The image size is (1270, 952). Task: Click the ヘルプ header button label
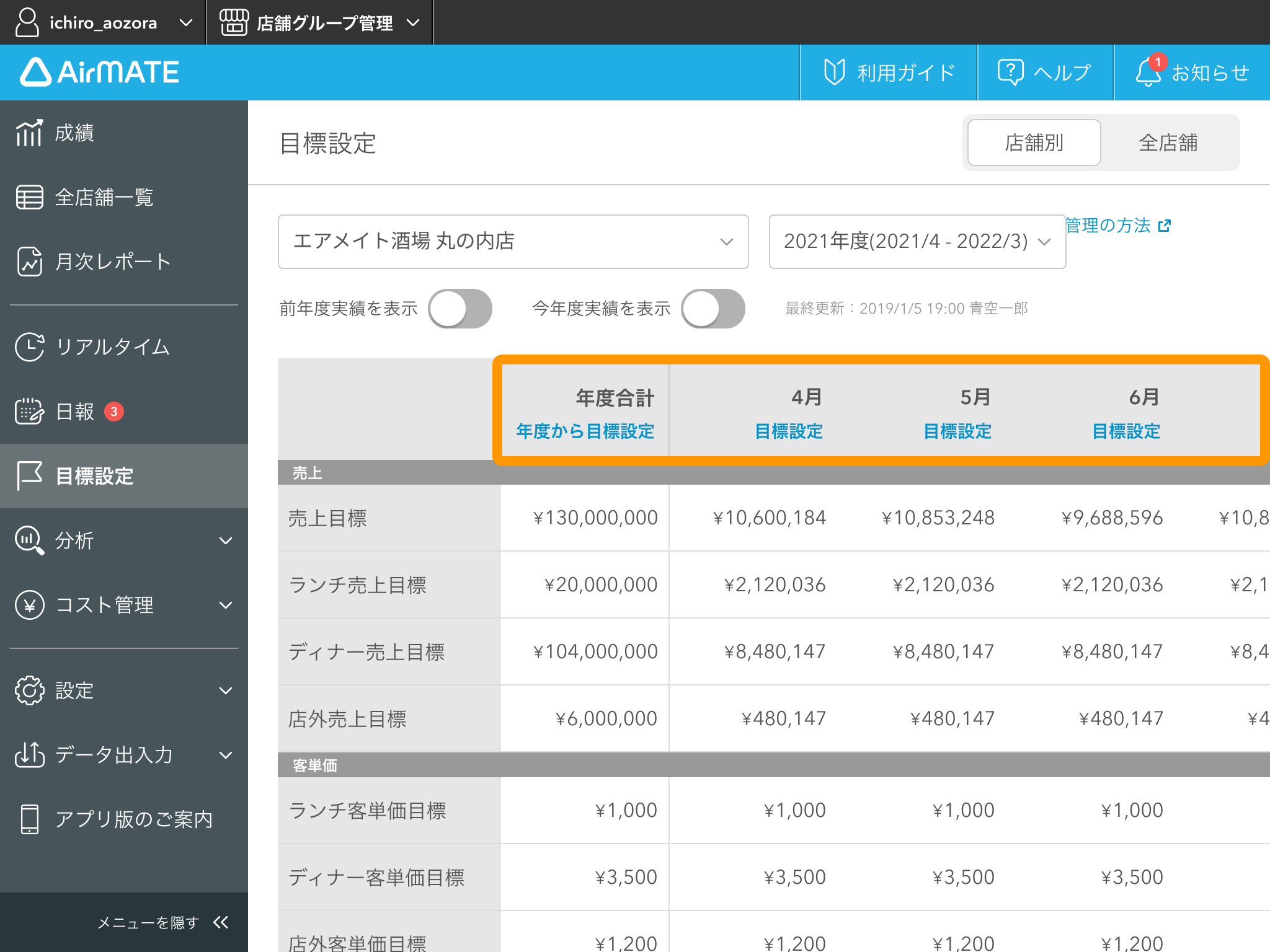(x=1062, y=73)
